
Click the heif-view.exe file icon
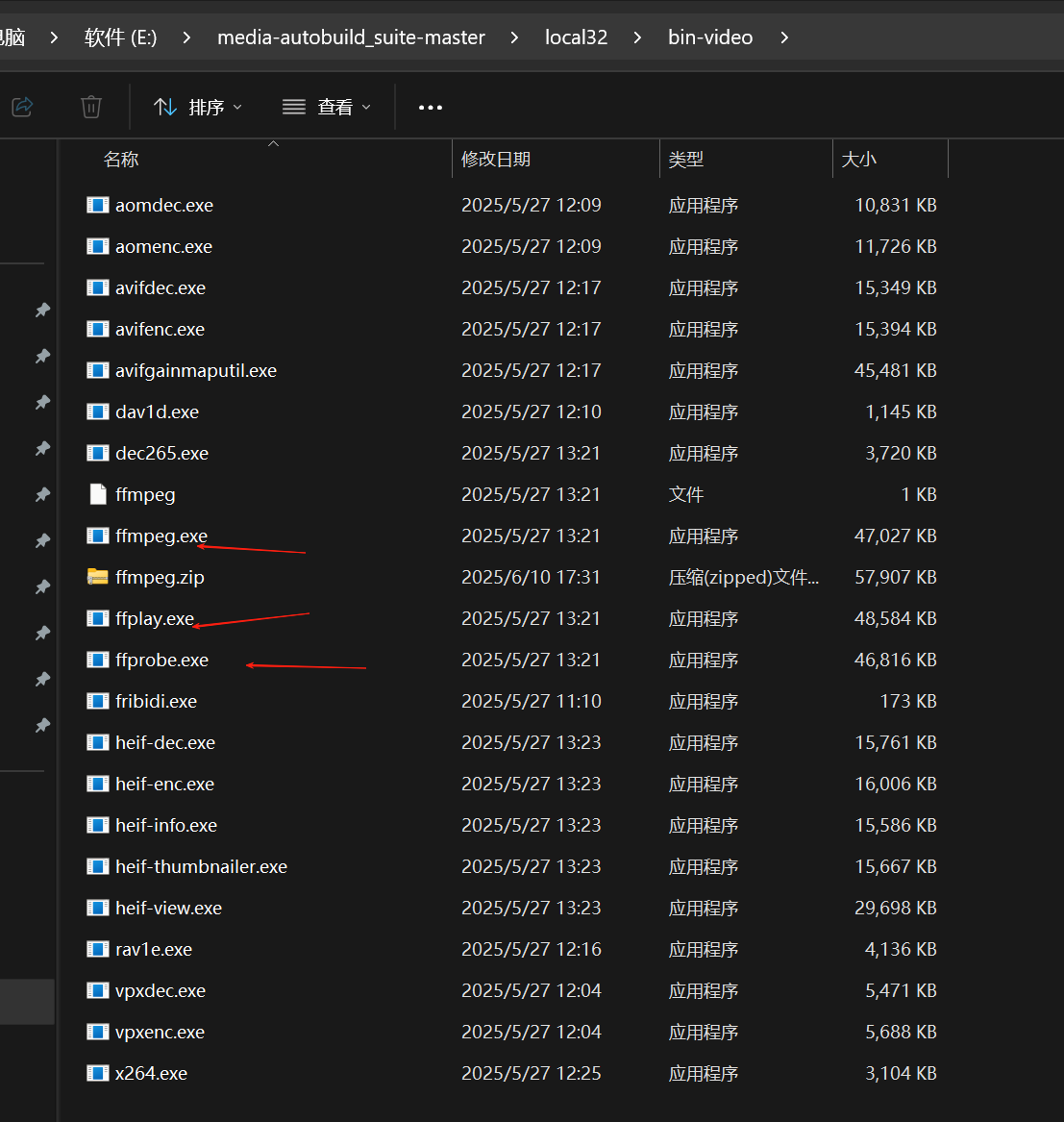coord(97,908)
